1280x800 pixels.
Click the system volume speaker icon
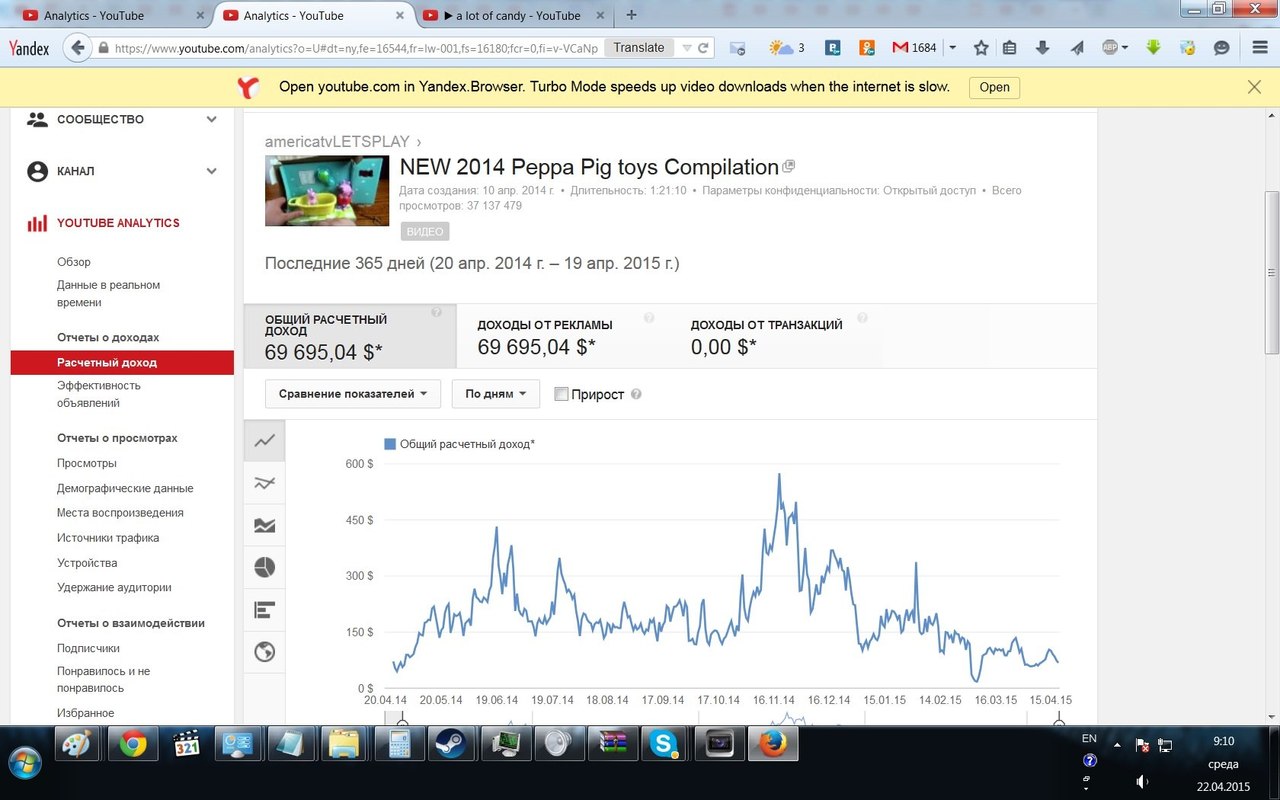coord(1142,781)
